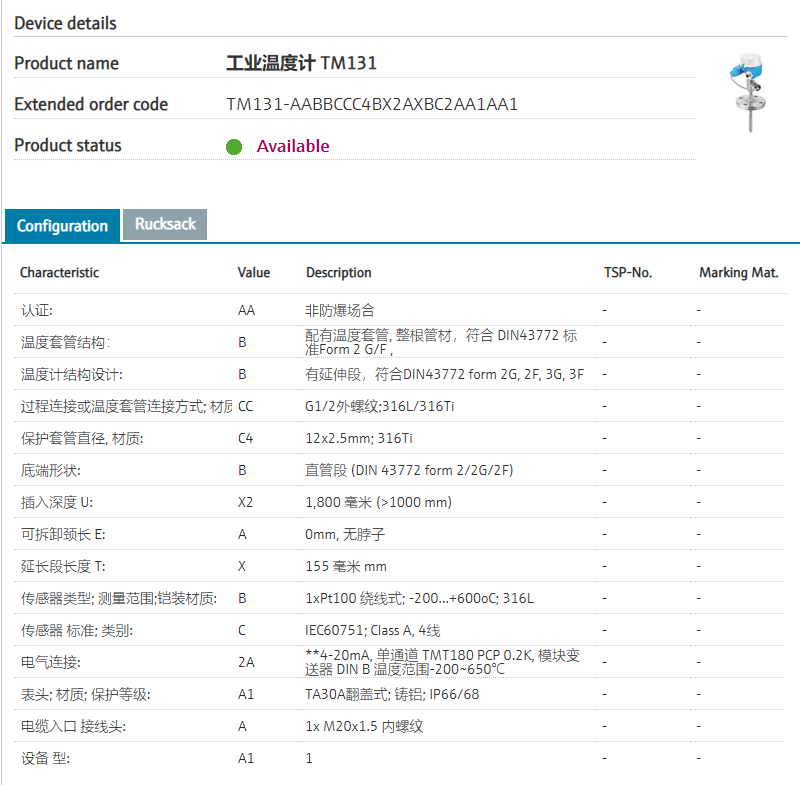Click the Available status text
Screen dimensions: 800x785
[x=293, y=146]
